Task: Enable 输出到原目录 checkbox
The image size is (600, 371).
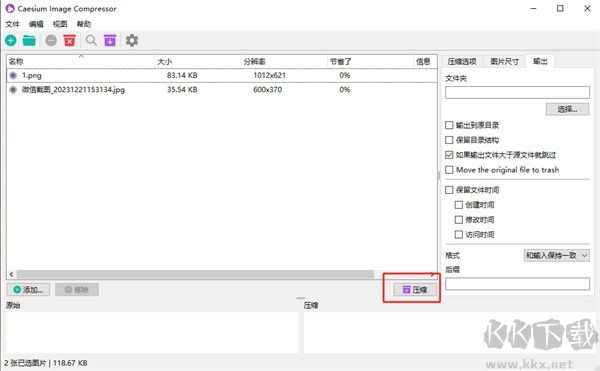Action: tap(449, 125)
